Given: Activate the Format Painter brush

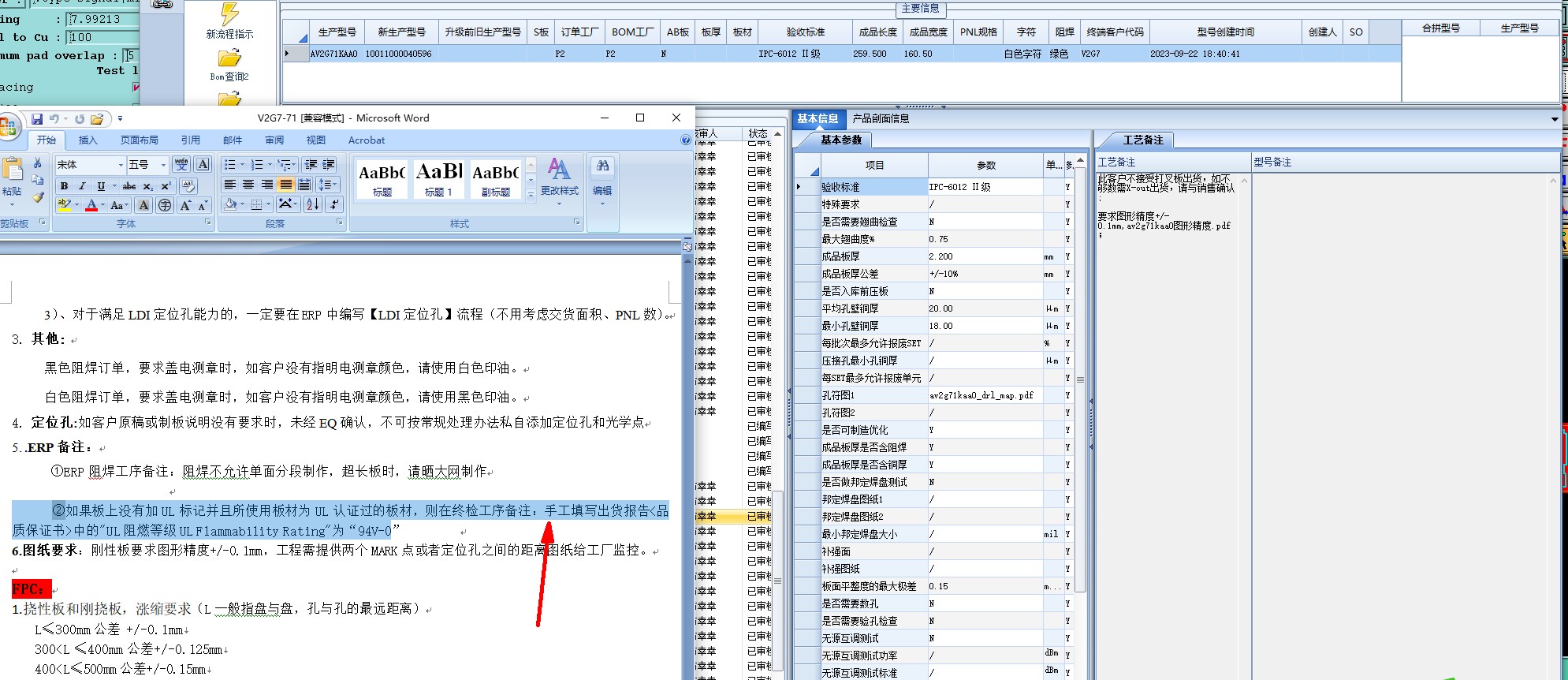Looking at the screenshot, I should 37,197.
